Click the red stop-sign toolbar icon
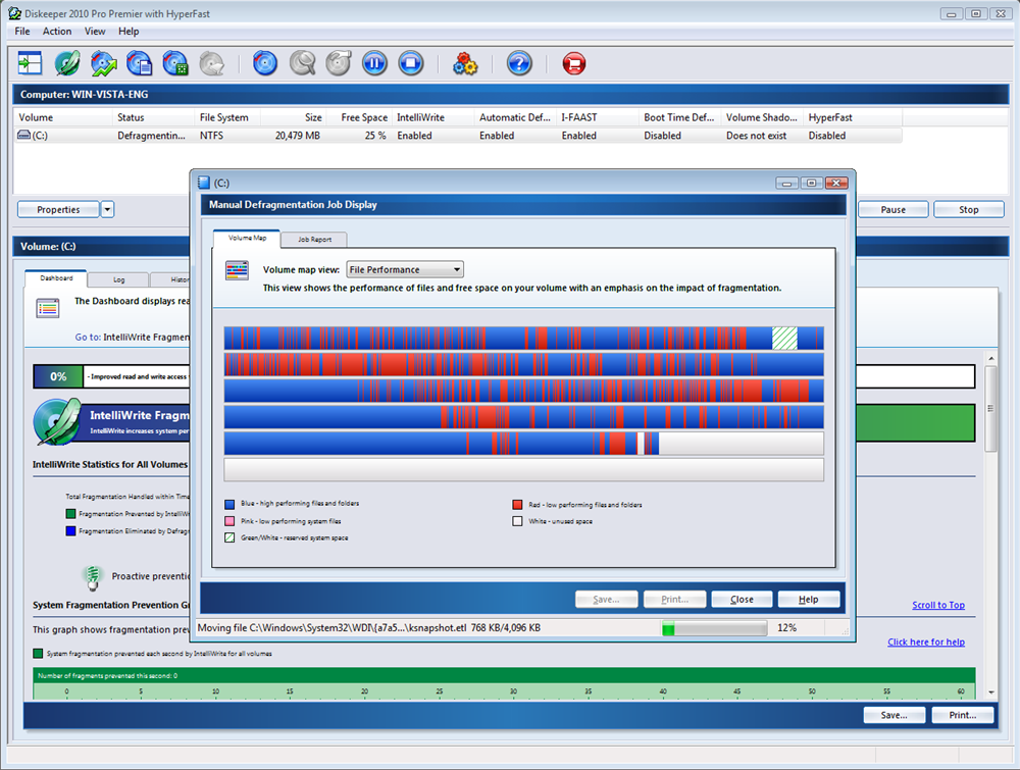This screenshot has height=770, width=1020. tap(574, 63)
